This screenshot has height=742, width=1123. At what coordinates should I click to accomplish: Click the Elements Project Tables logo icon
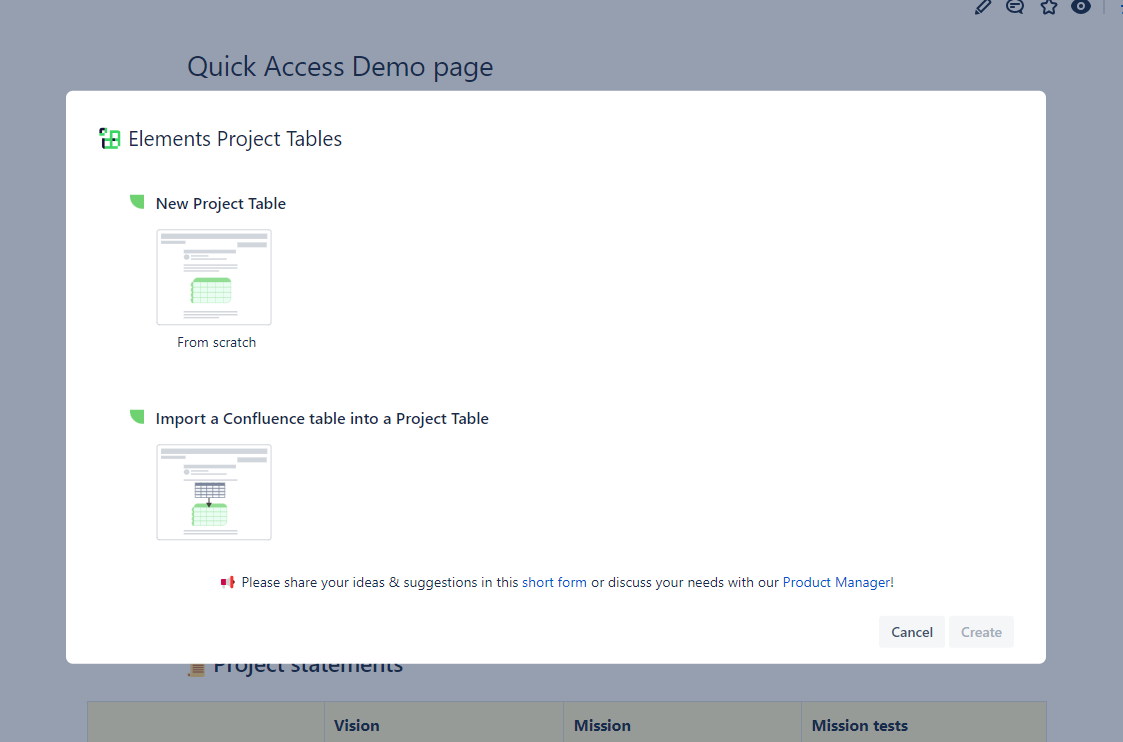tap(110, 139)
